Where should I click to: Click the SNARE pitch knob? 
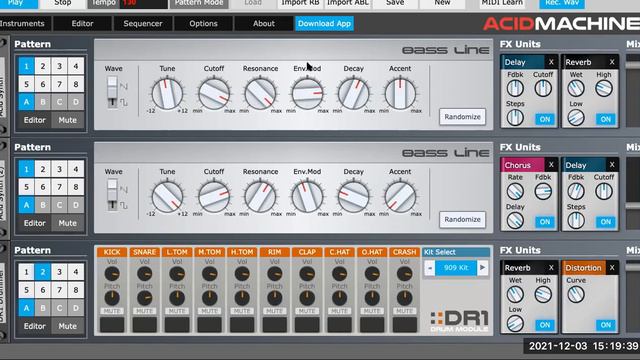coord(144,298)
